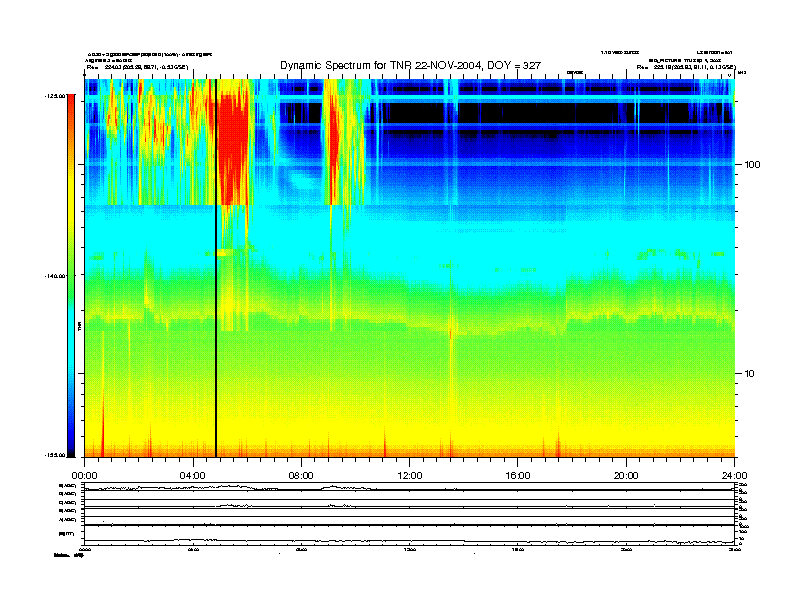Screen dimensions: 792x612
Task: Click the black vertical marker line near 04:50
Action: pos(216,268)
